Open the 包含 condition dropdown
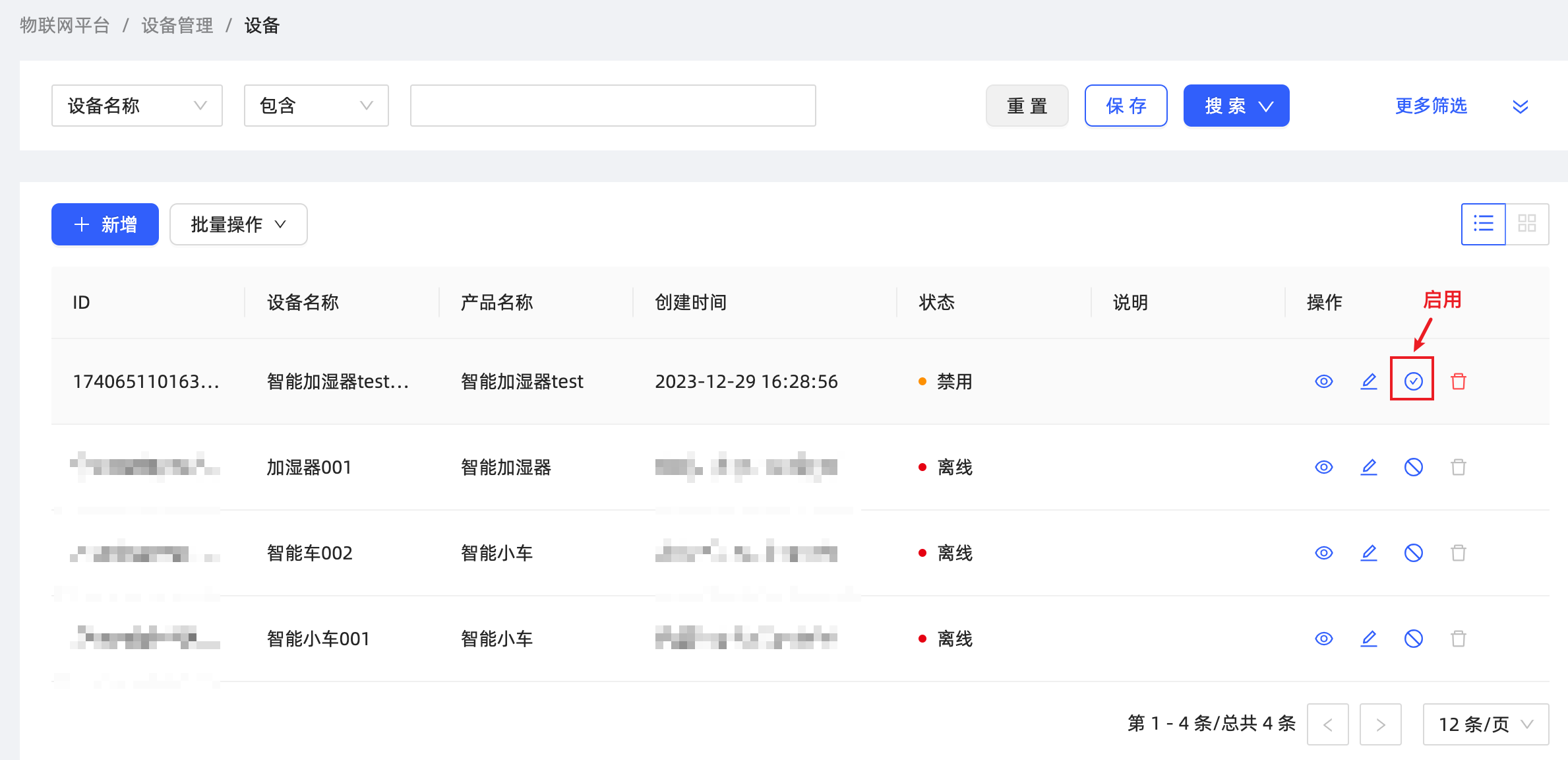Viewport: 1568px width, 760px height. point(316,106)
